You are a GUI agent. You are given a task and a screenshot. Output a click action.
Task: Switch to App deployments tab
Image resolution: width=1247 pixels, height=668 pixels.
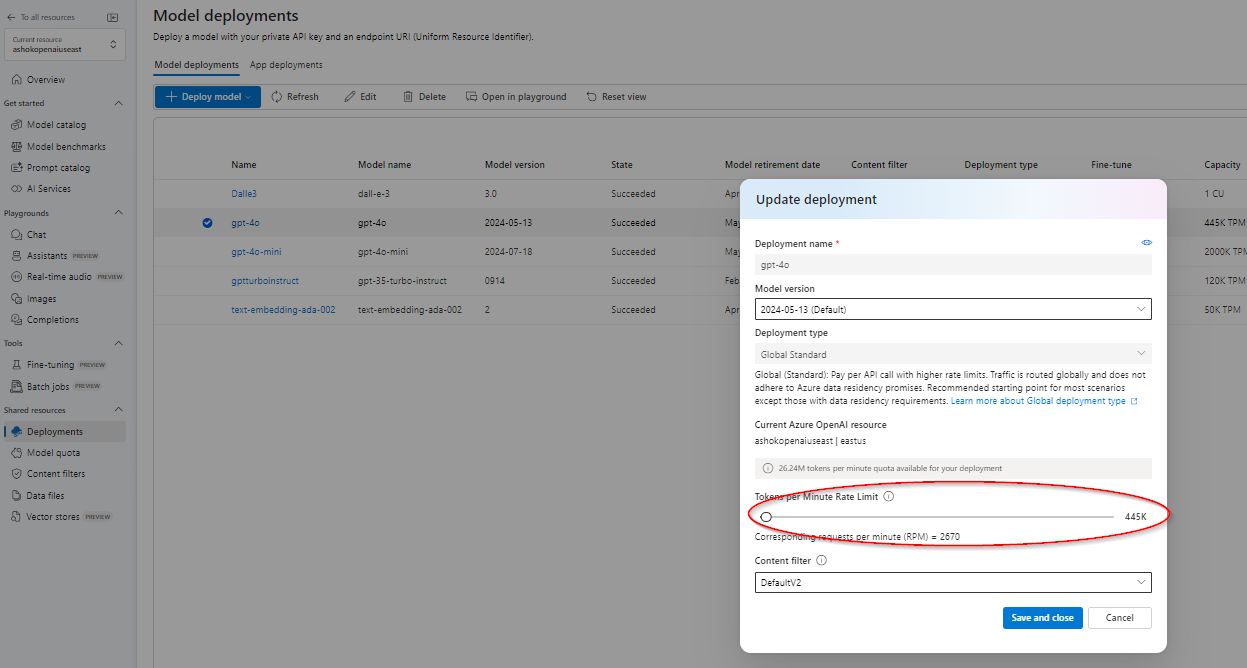[286, 65]
